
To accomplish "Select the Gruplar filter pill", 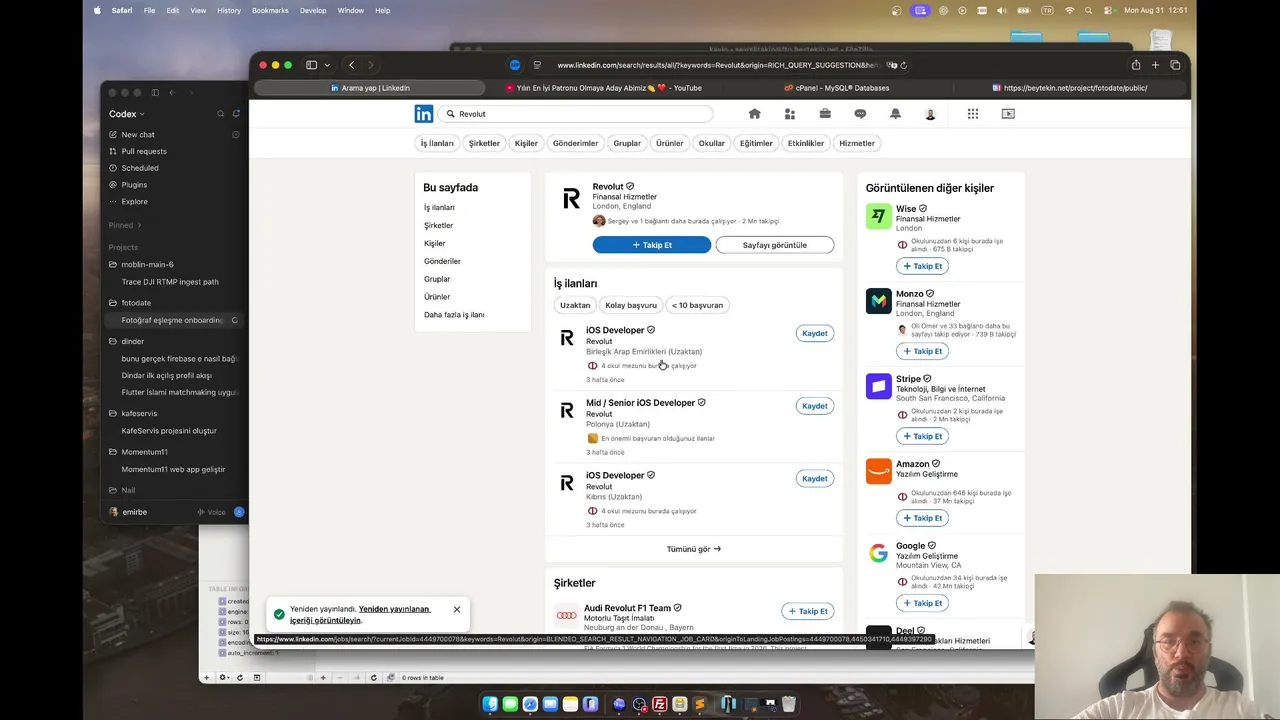I will [x=627, y=143].
